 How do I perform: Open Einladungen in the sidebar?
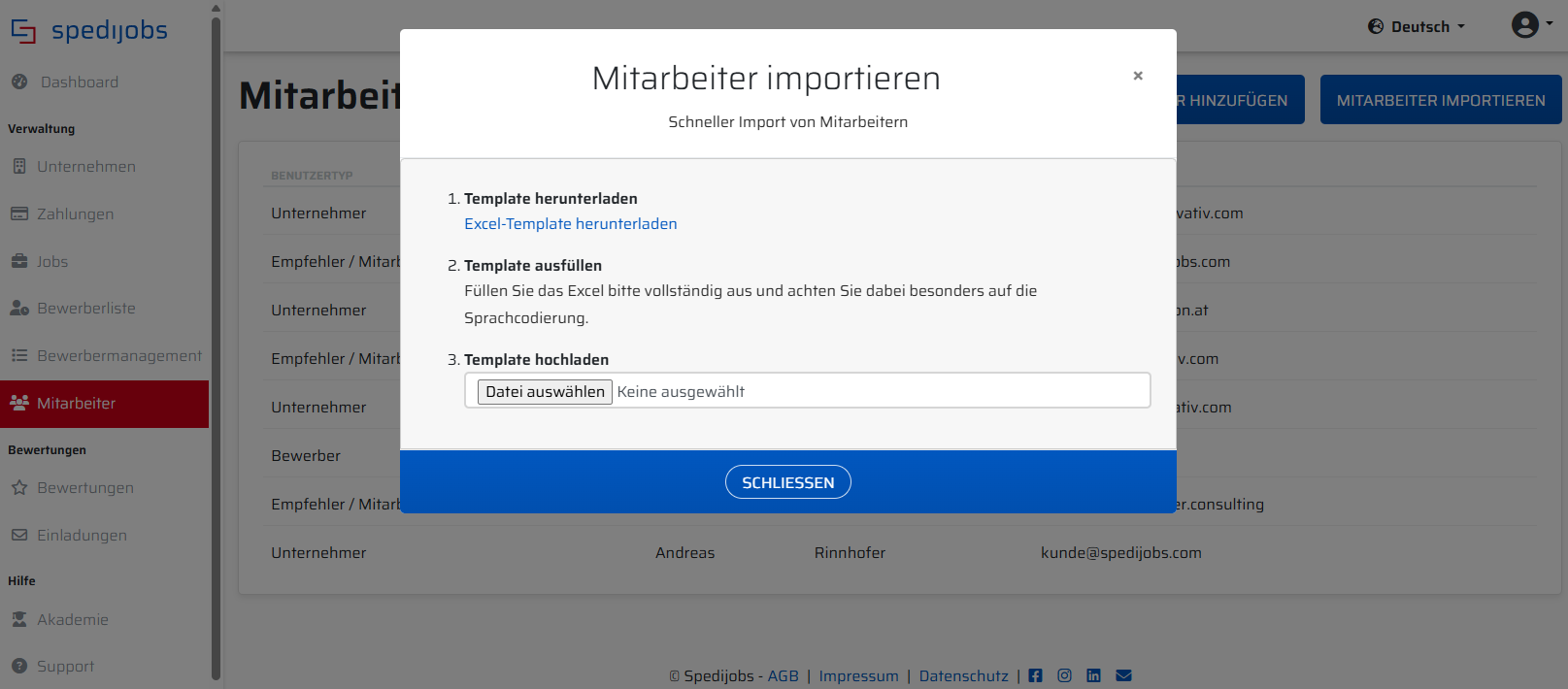pyautogui.click(x=82, y=536)
